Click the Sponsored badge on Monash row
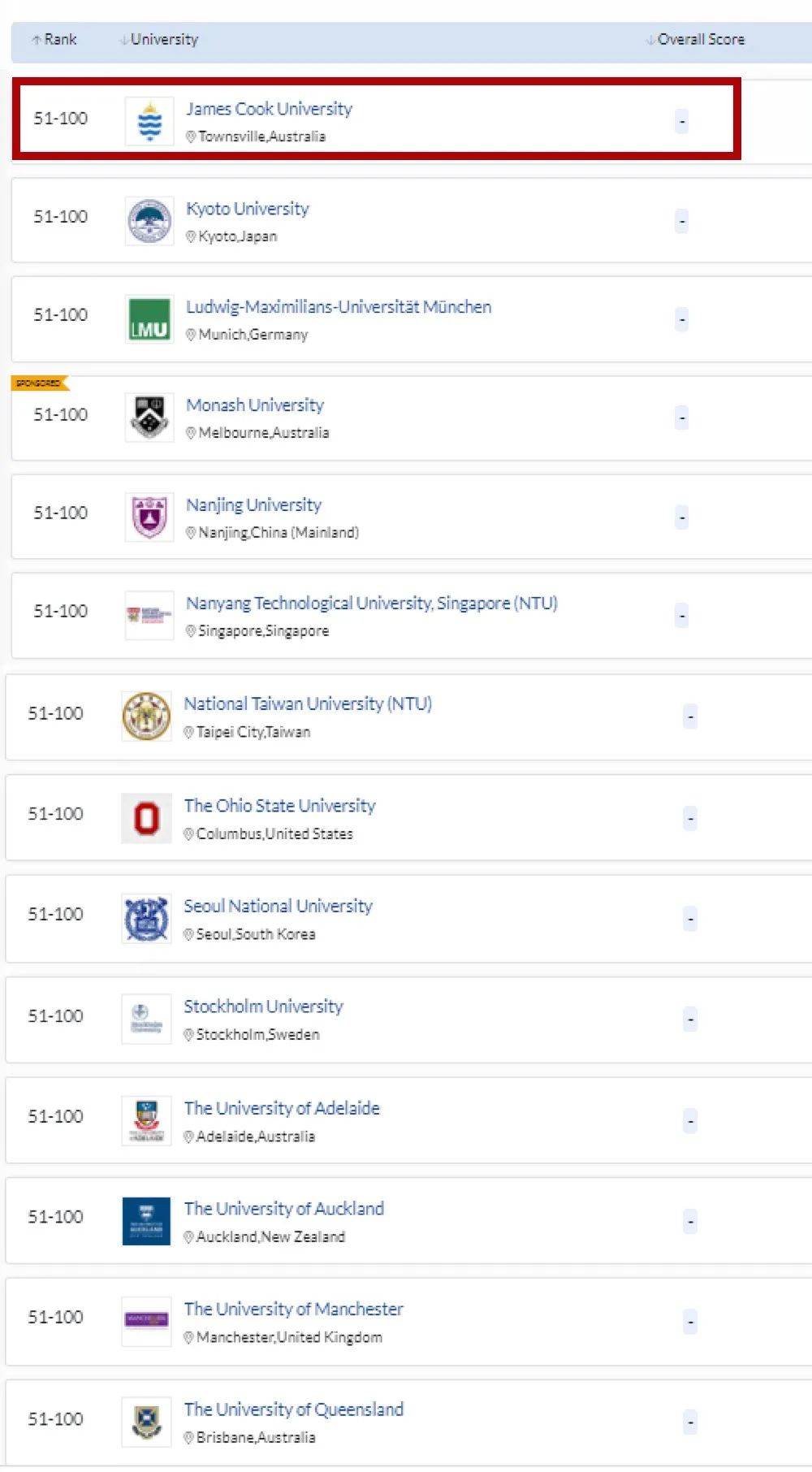 [x=39, y=383]
